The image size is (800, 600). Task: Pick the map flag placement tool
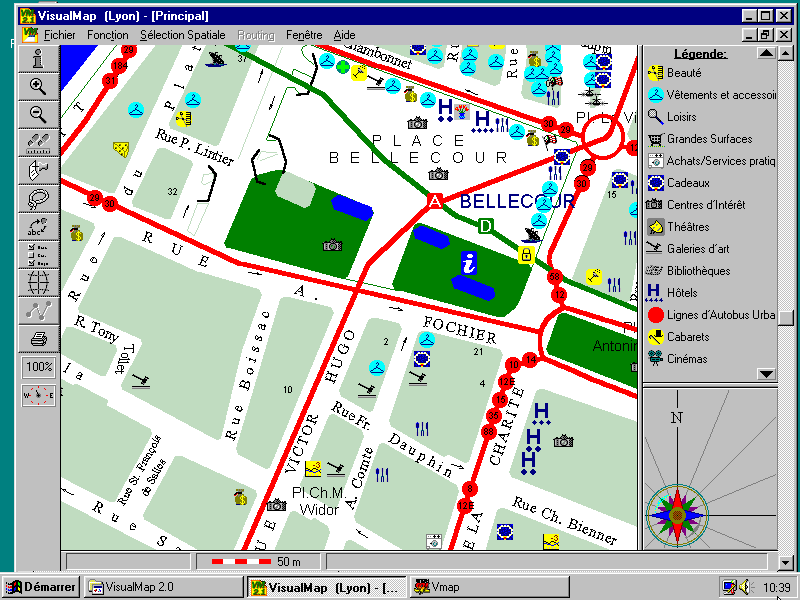coord(39,170)
